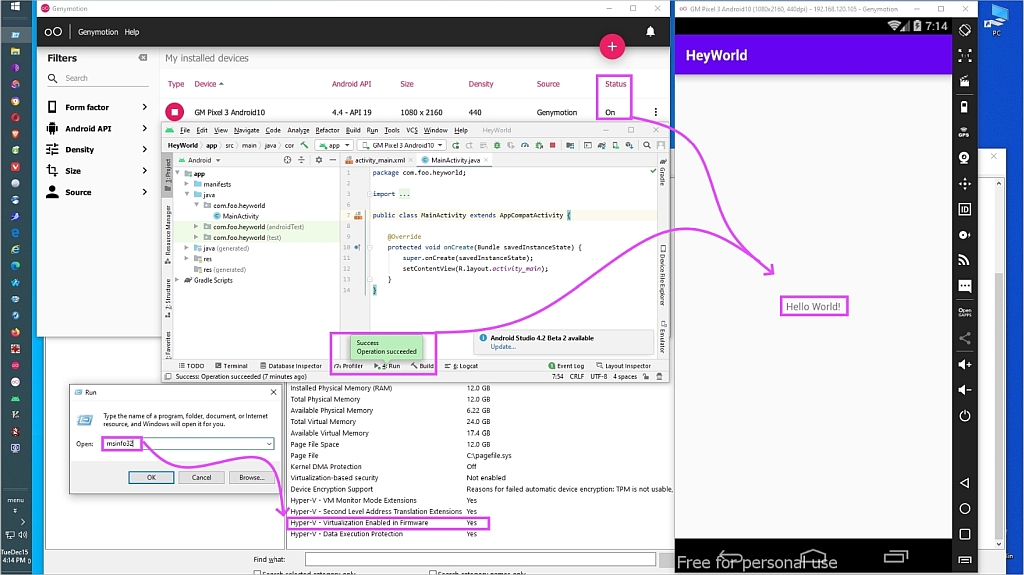Image resolution: width=1024 pixels, height=575 pixels.
Task: Open the Logcat tool window tab
Action: tap(461, 366)
